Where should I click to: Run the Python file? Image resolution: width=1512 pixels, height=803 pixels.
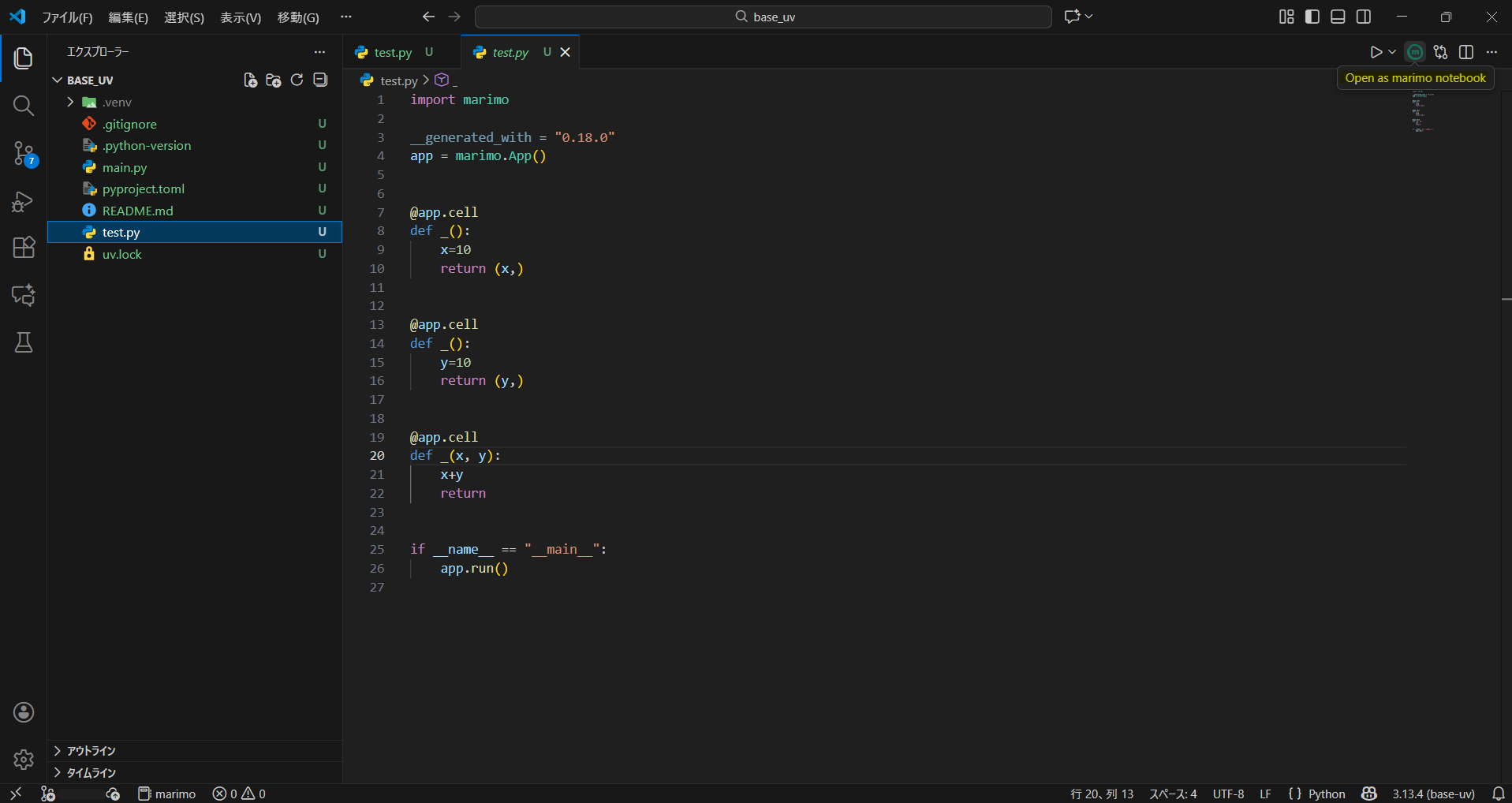[1376, 51]
